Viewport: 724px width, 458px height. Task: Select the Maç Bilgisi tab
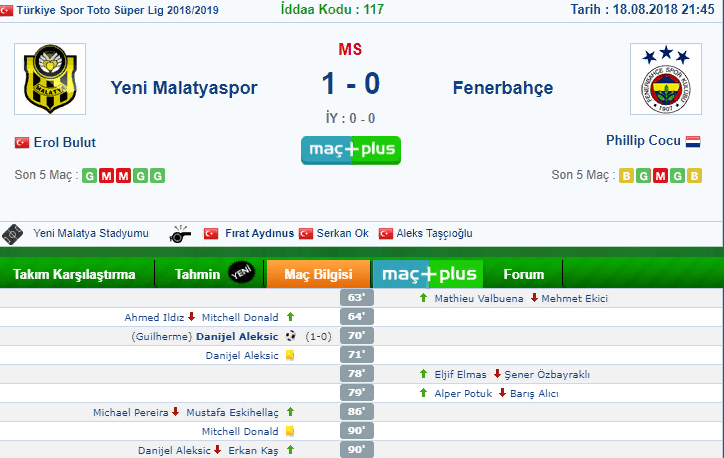coord(319,274)
